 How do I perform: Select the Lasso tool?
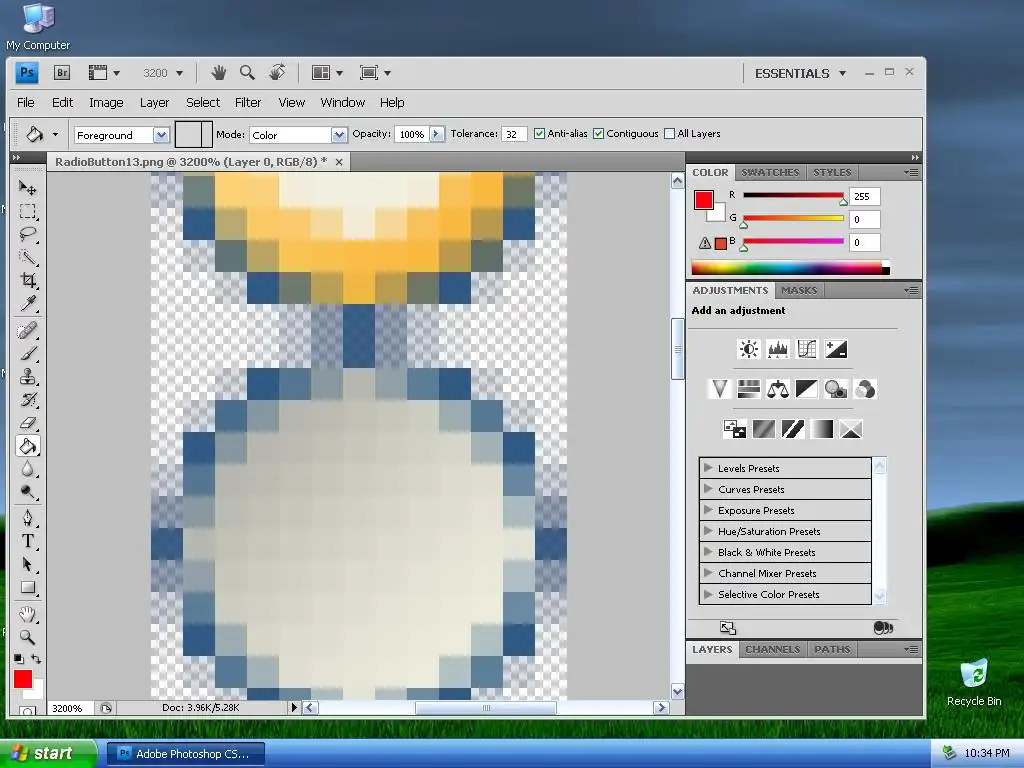(27, 234)
